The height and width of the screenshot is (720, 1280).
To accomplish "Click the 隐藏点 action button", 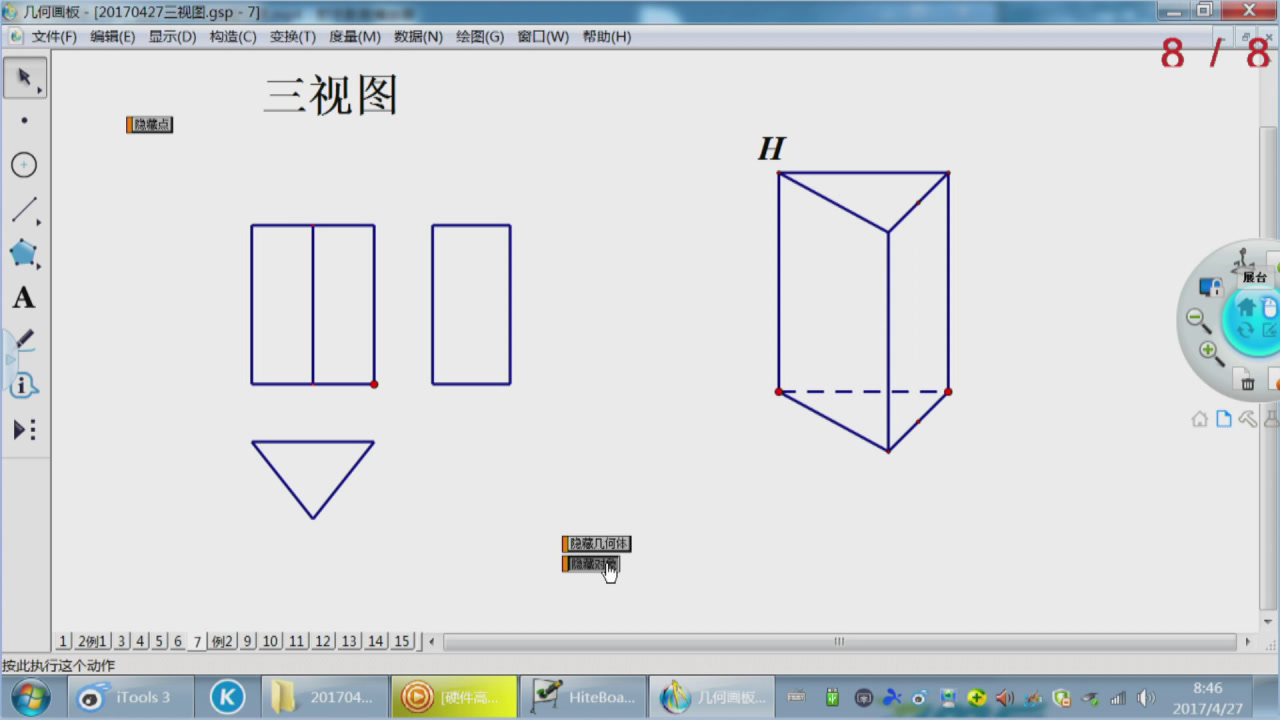I will coord(150,124).
